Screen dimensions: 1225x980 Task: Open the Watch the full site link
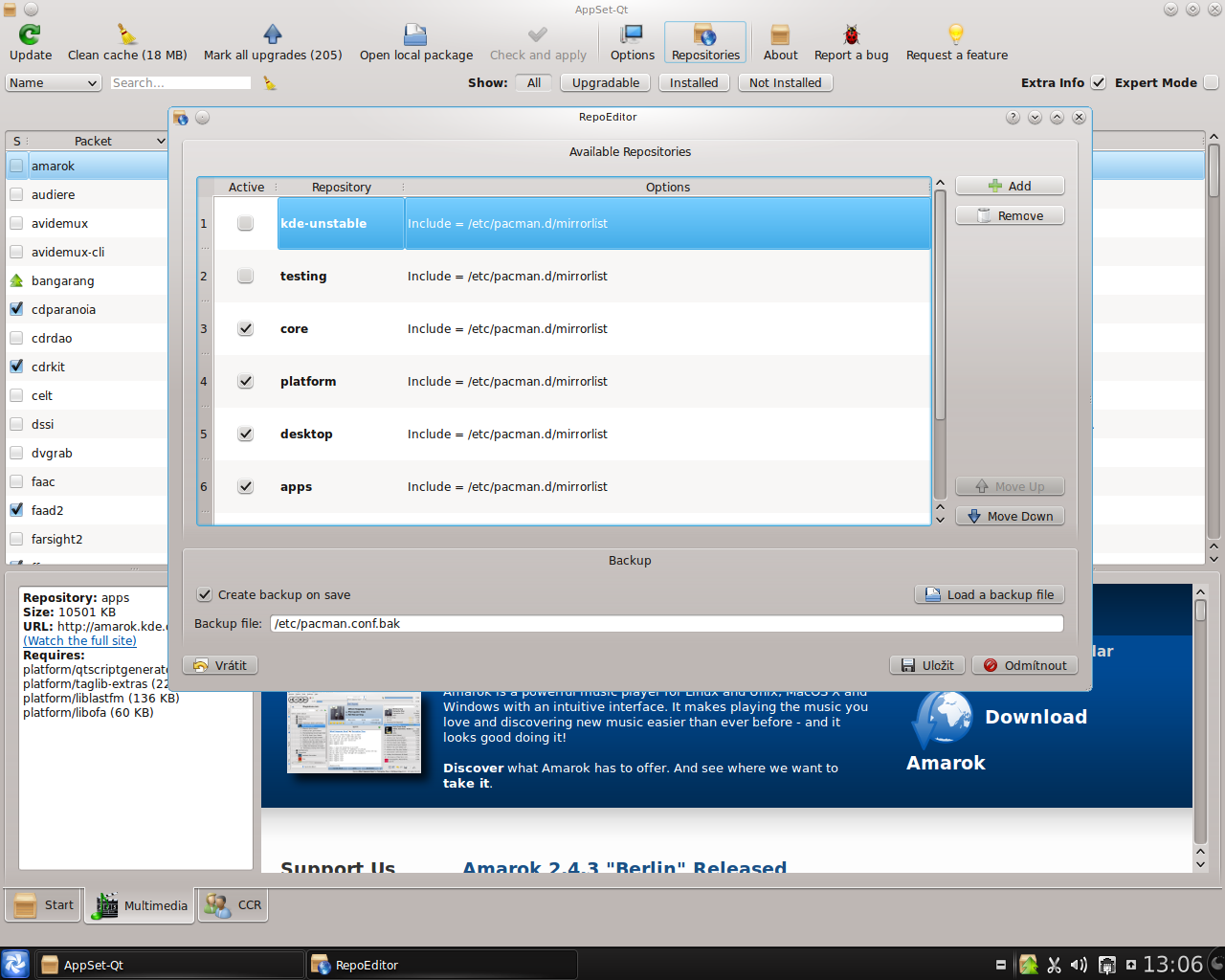coord(80,641)
